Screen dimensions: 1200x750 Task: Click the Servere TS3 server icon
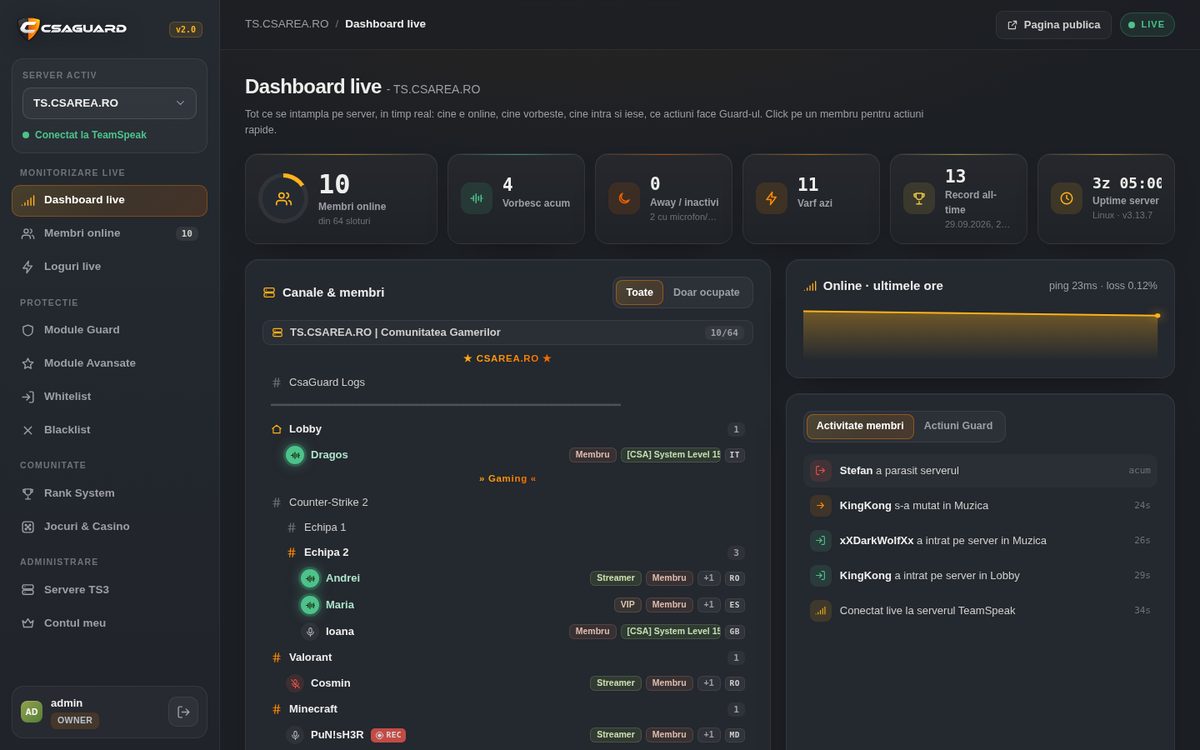[x=28, y=590]
